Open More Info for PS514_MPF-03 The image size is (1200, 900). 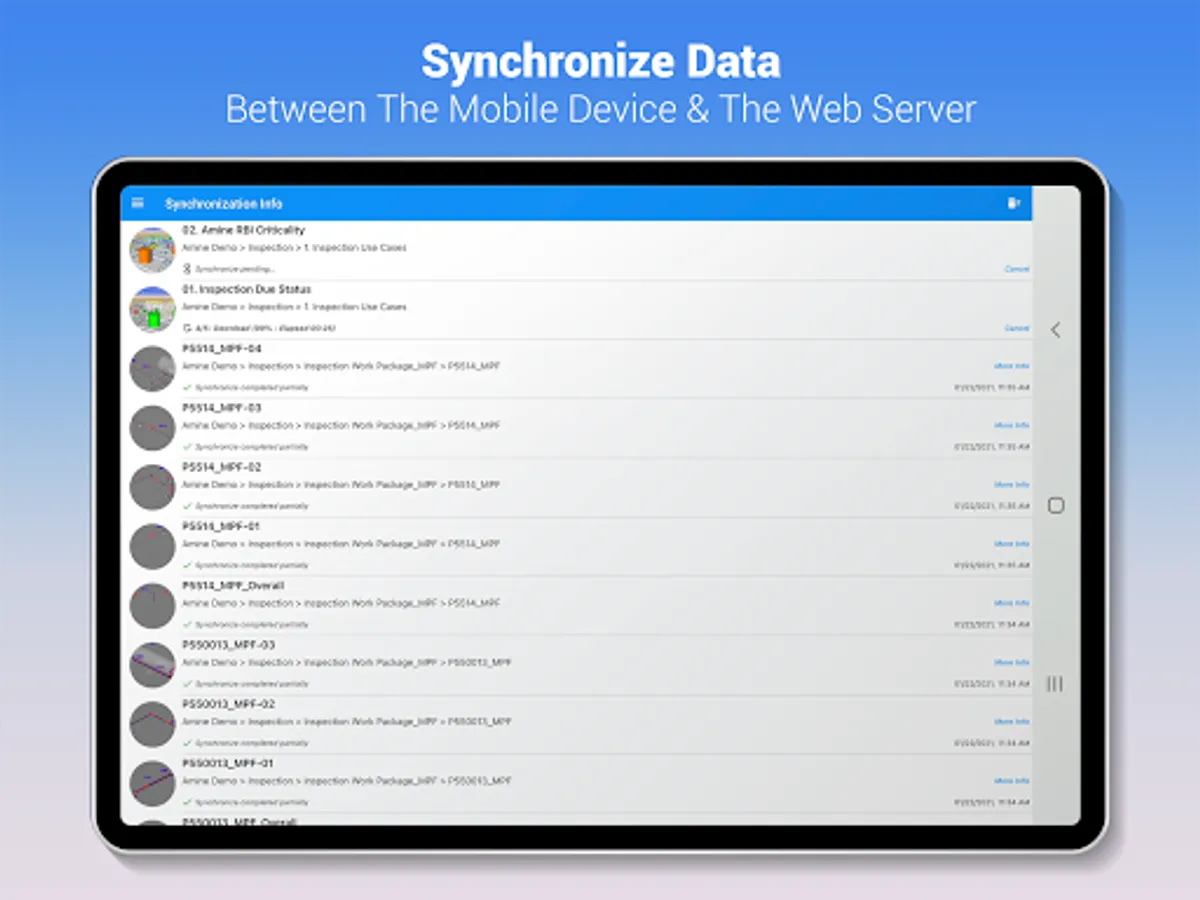point(1011,425)
